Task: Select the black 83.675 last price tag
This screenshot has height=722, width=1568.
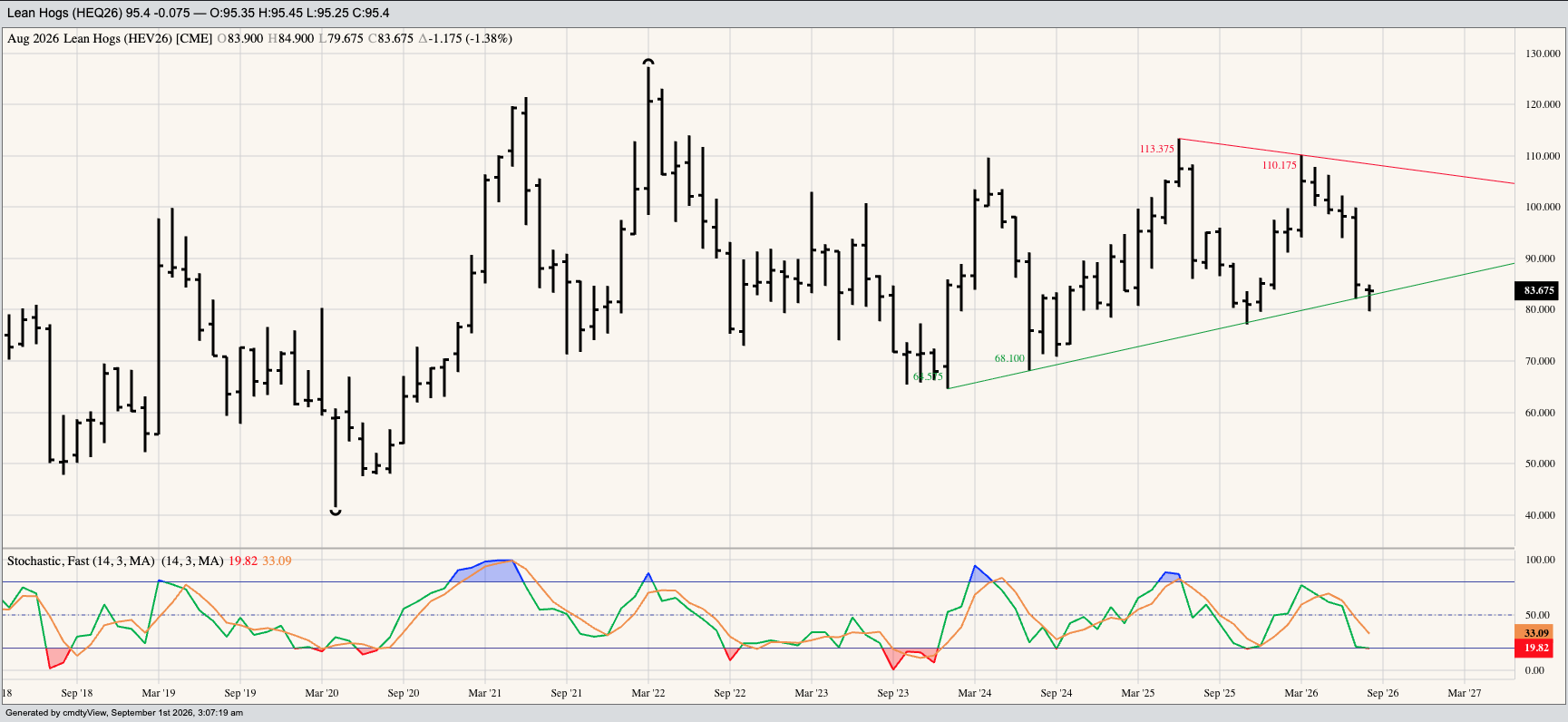Action: point(1538,291)
